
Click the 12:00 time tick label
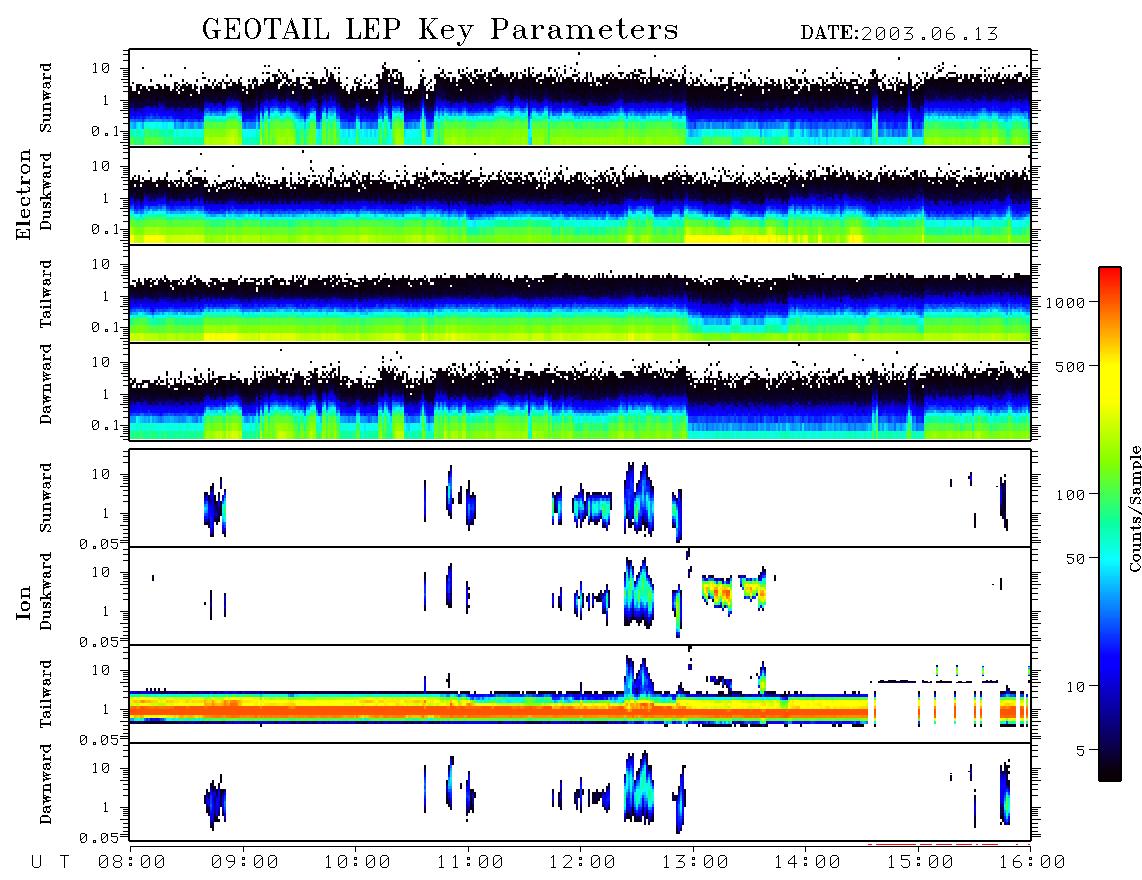tap(582, 862)
